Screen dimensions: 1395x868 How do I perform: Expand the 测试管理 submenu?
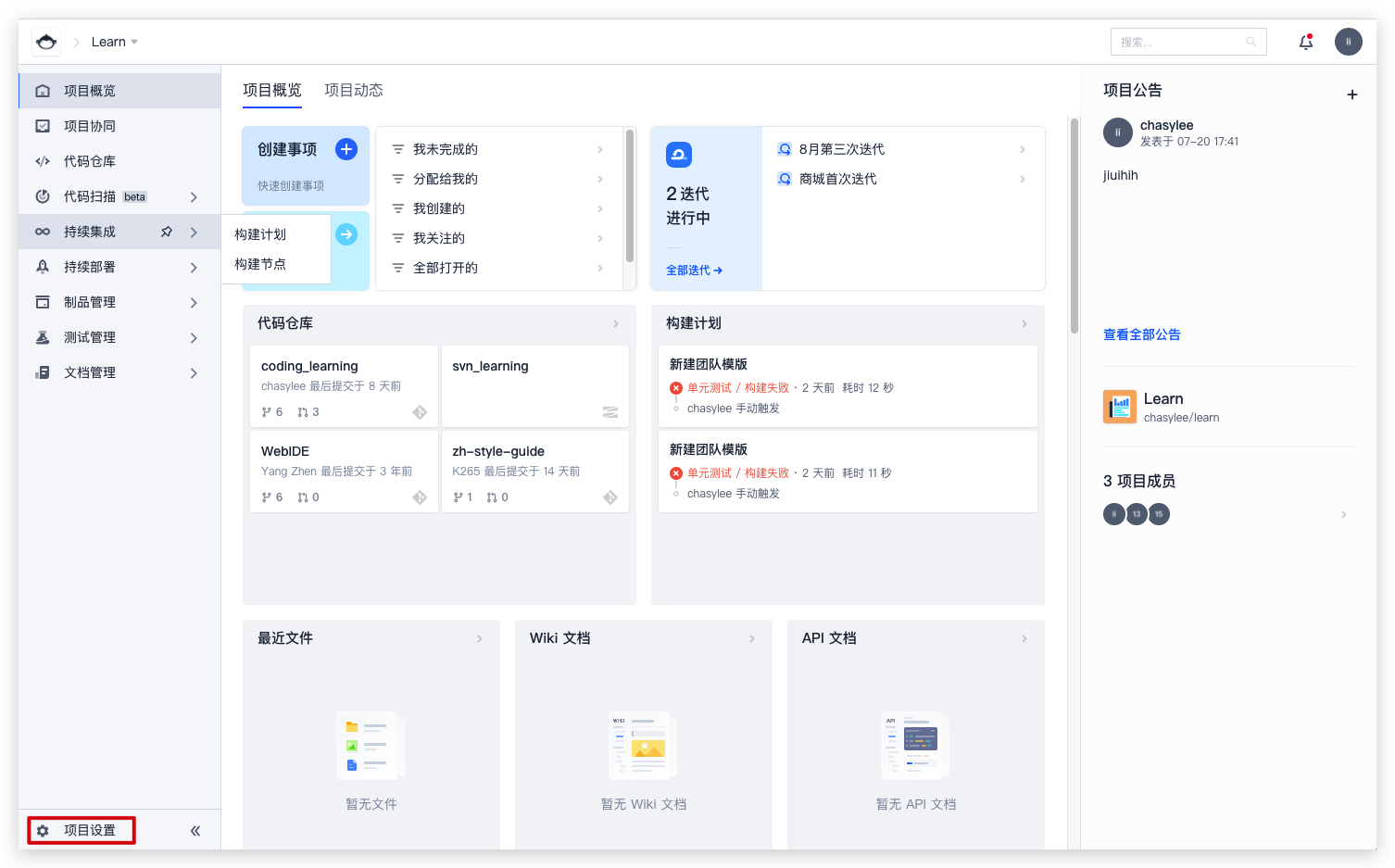click(194, 338)
